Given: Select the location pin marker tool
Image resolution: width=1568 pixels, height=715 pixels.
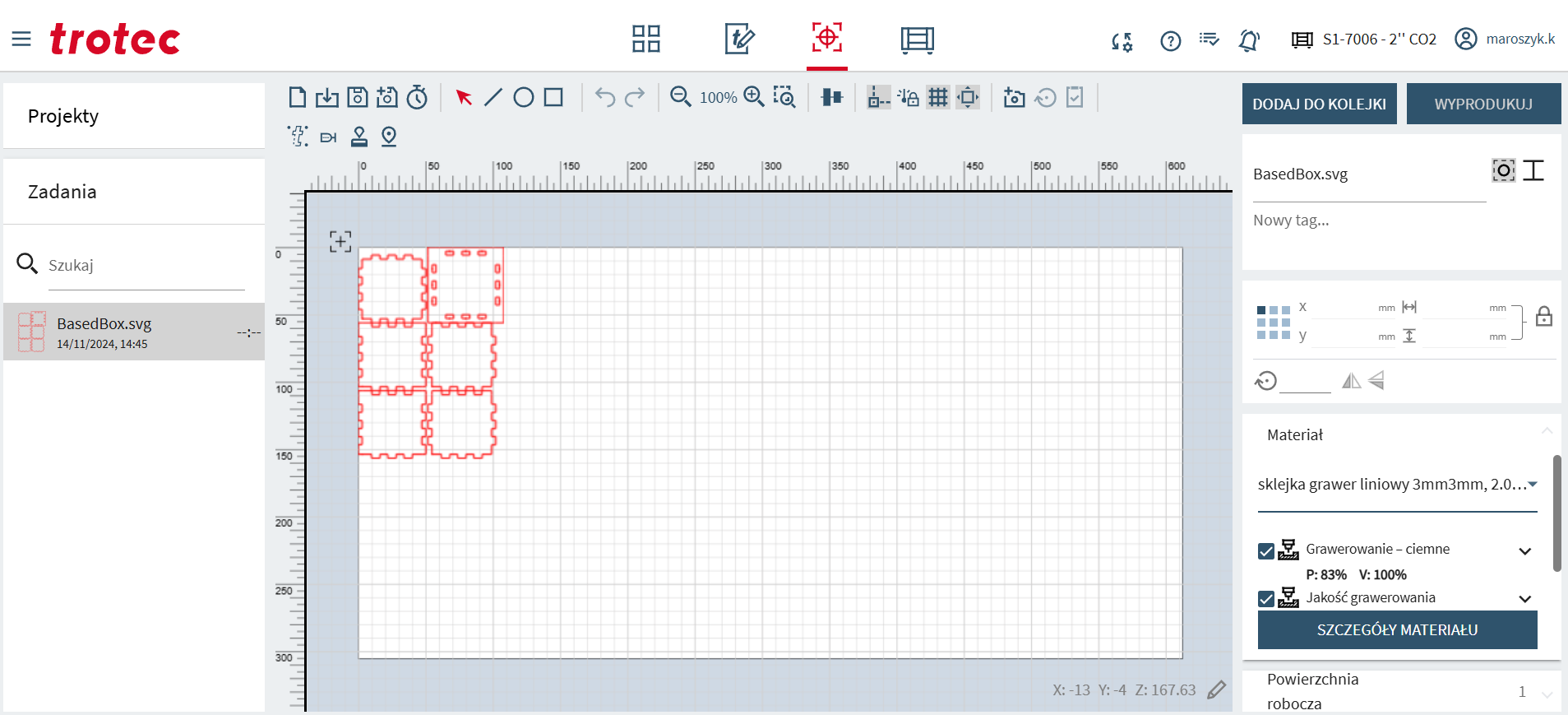Looking at the screenshot, I should 389,136.
